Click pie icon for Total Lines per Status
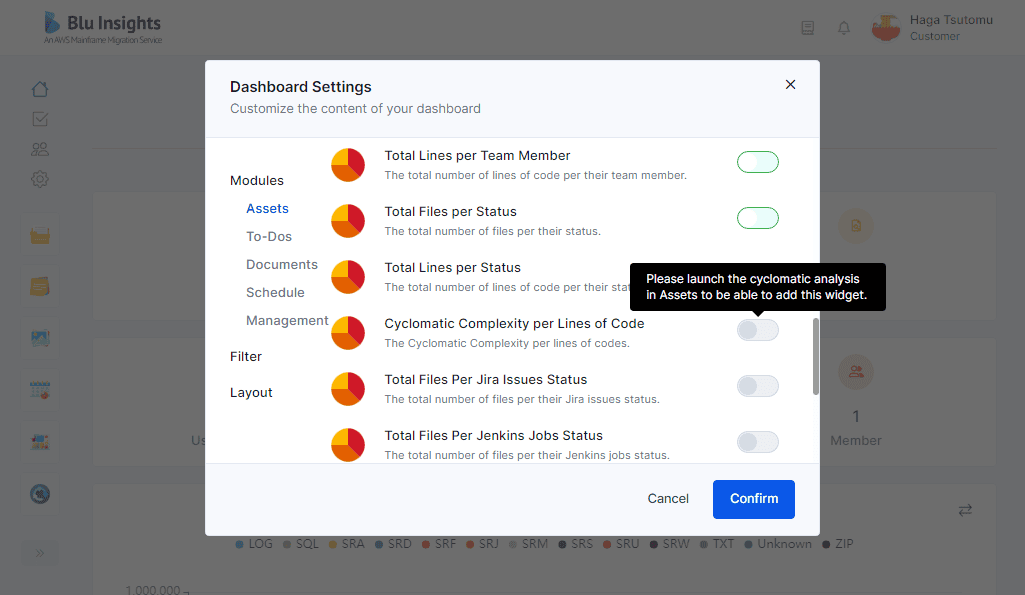This screenshot has height=595, width=1025. 348,277
